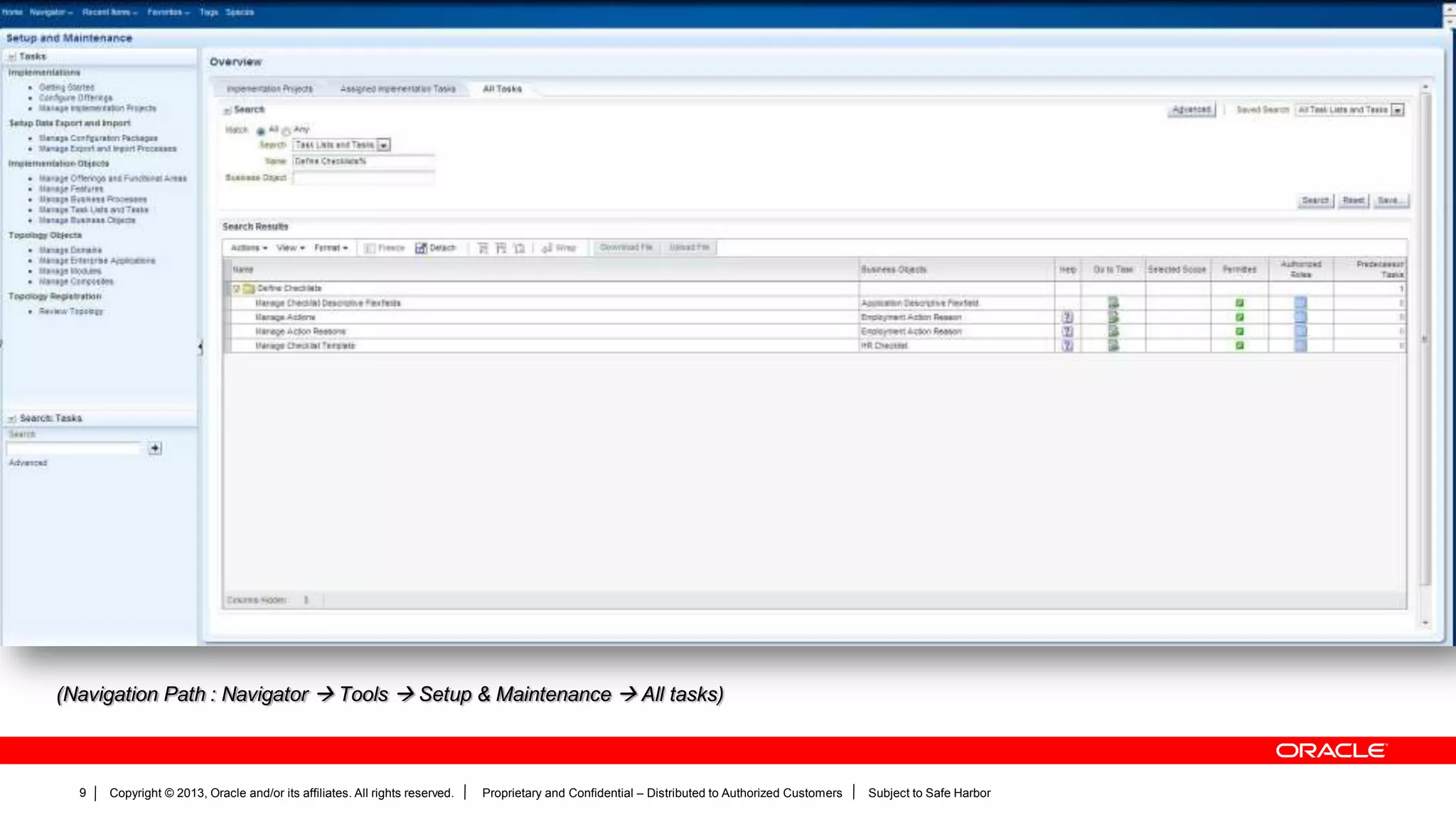The image size is (1456, 819).
Task: Open the Spaces menu item
Action: coord(240,12)
